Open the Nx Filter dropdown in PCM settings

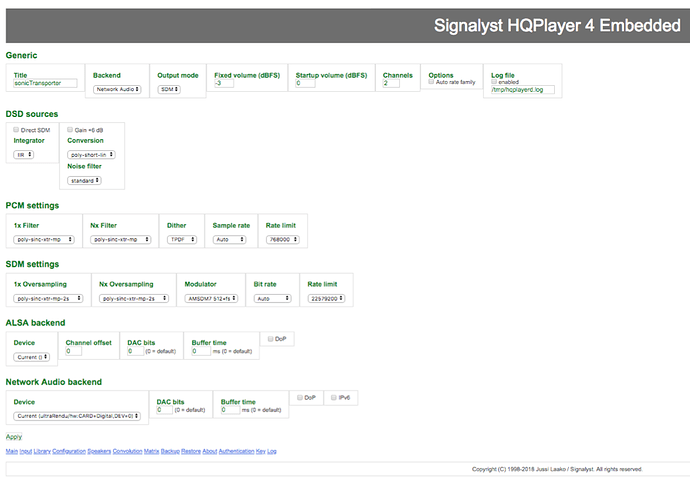tap(121, 239)
